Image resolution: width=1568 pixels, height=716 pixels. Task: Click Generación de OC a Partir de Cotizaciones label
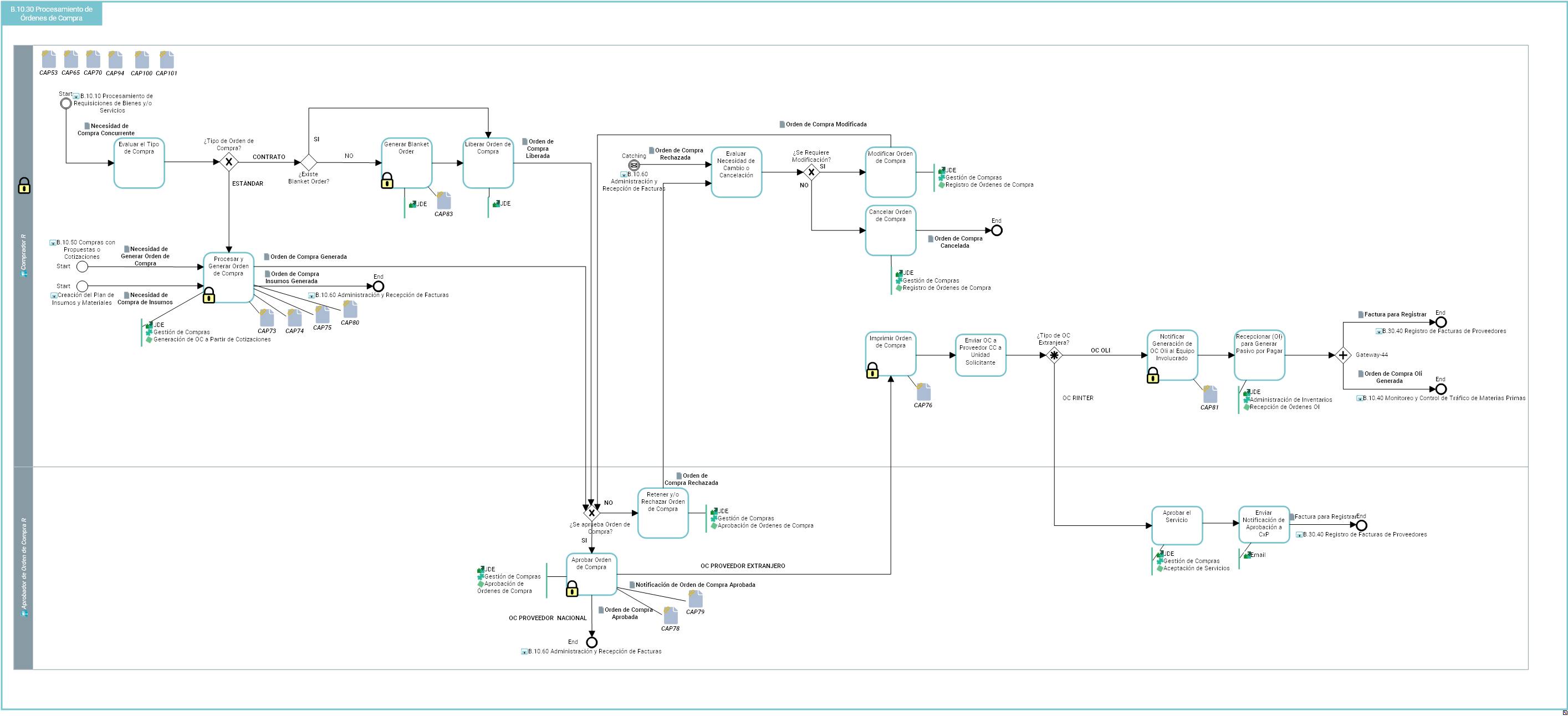[x=208, y=340]
